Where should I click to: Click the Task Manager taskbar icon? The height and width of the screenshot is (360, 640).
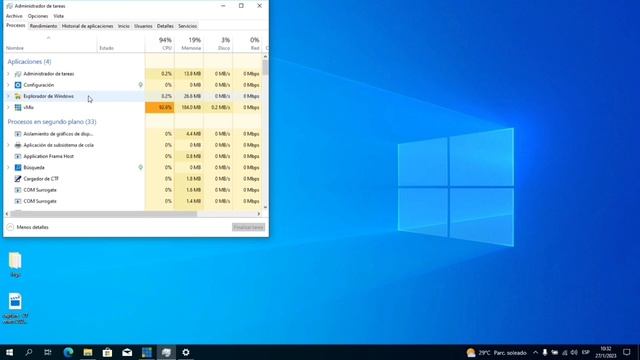(166, 352)
